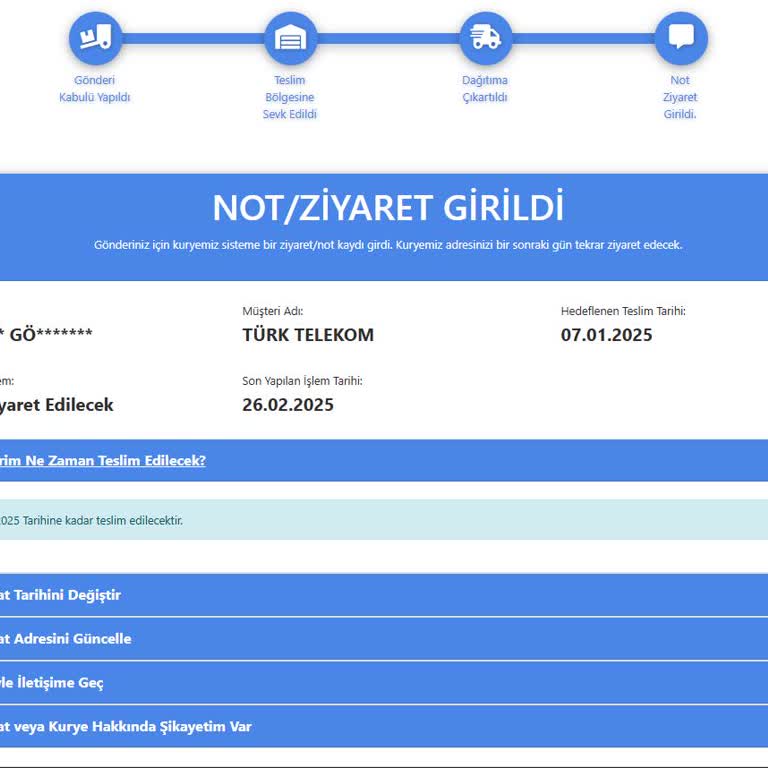768x768 pixels.
Task: Select 'Not Ziyaret Girildi.' step label
Action: 680,97
